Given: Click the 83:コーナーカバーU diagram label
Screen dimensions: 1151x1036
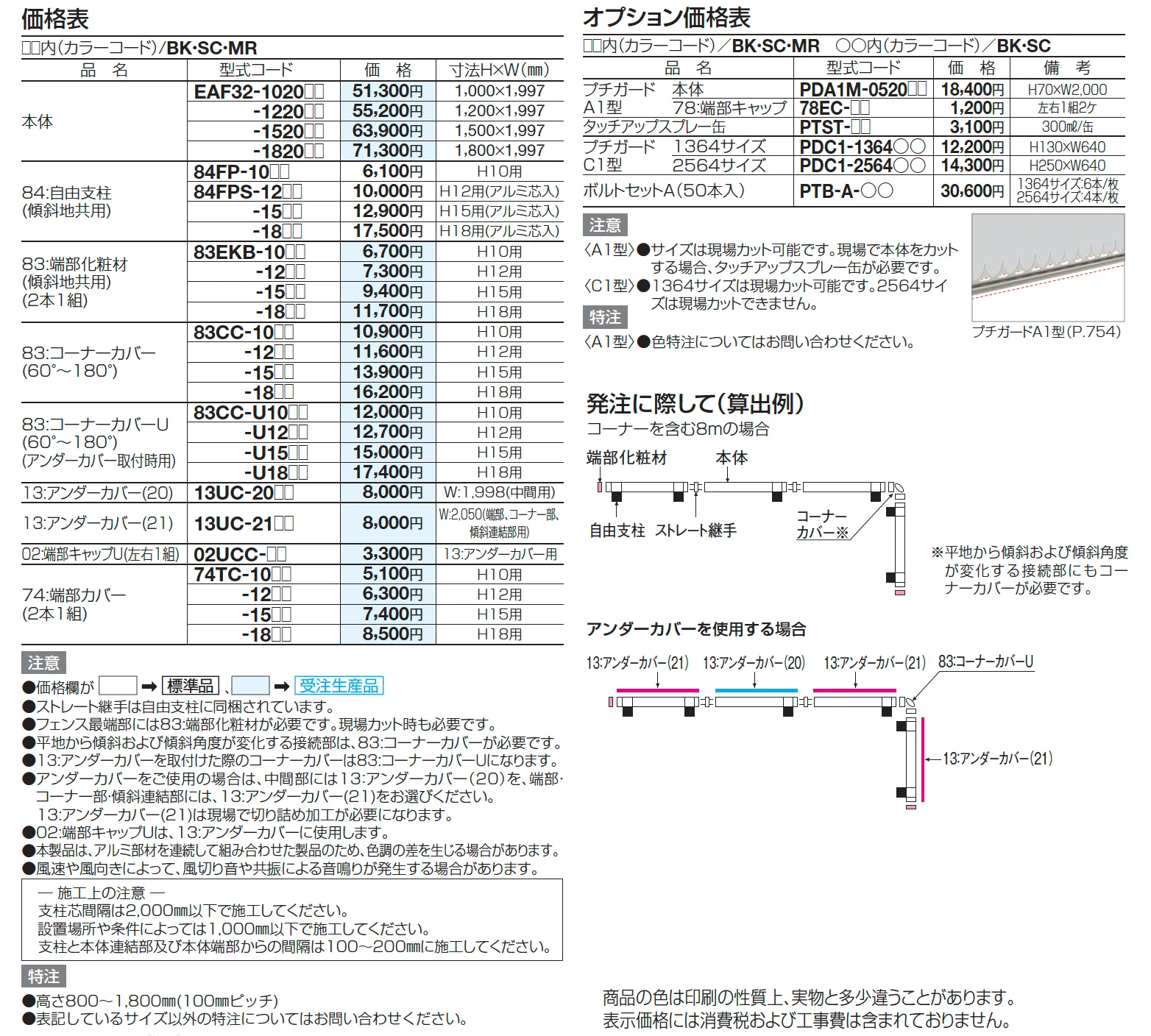Looking at the screenshot, I should [985, 662].
